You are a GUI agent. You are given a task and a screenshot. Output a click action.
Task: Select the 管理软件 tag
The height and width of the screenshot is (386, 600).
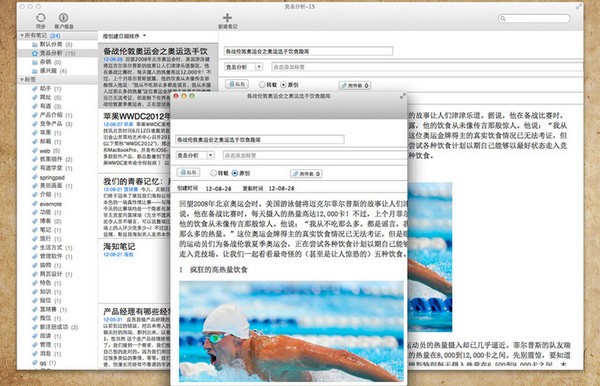point(52,256)
